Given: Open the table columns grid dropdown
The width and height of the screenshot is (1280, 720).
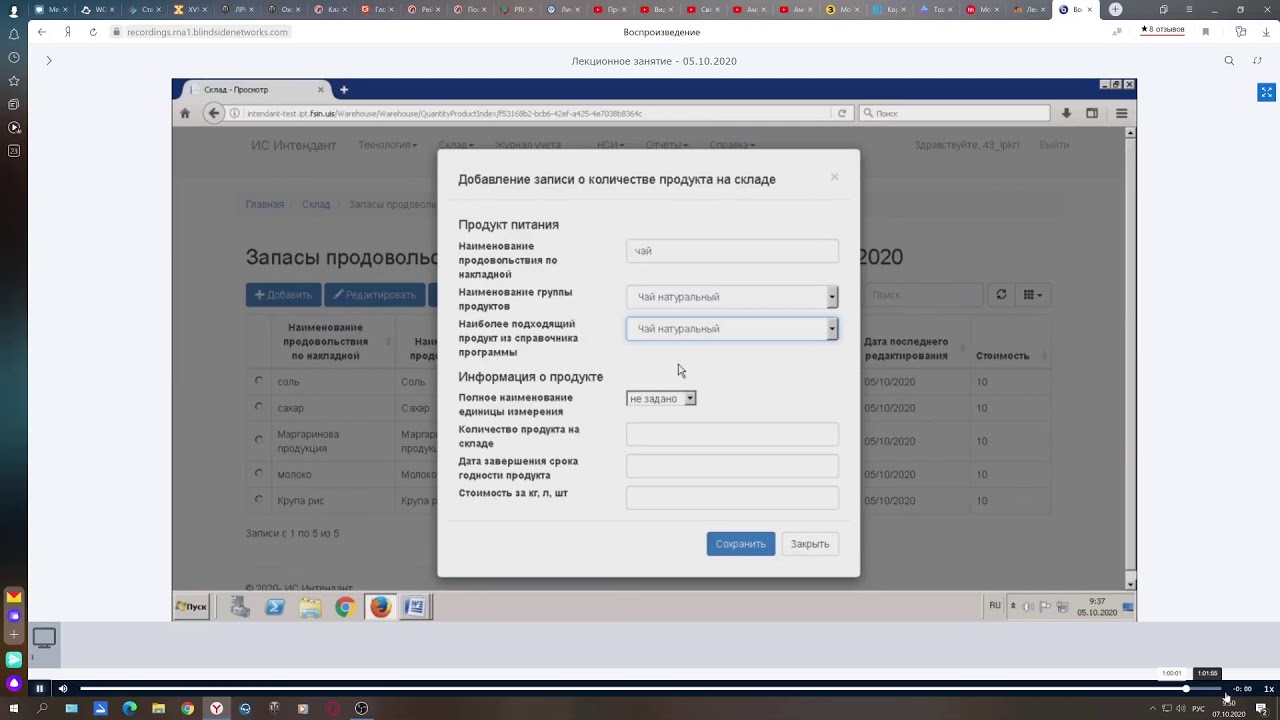Looking at the screenshot, I should click(1033, 295).
